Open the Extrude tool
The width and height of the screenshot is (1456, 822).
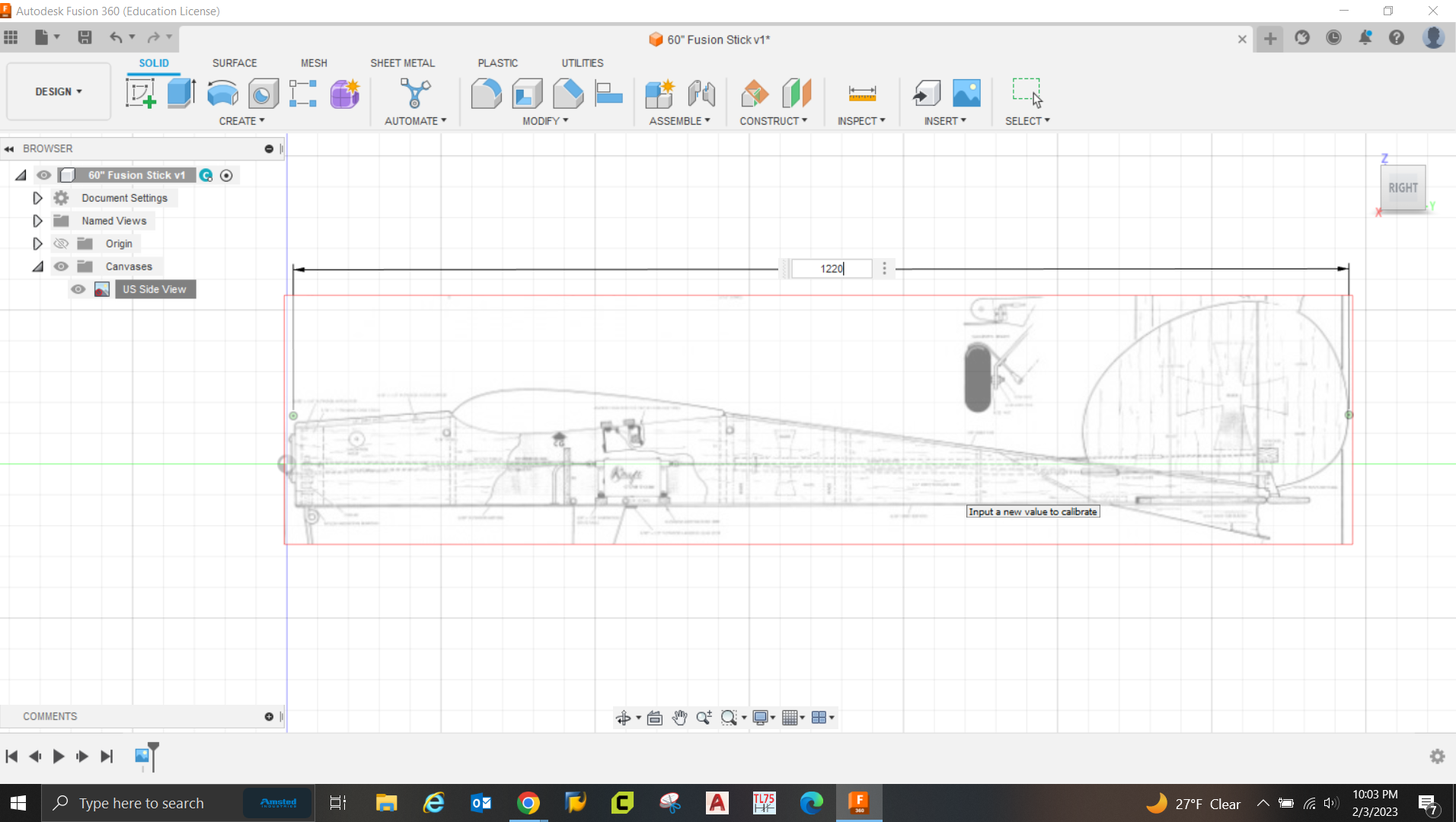pos(180,93)
